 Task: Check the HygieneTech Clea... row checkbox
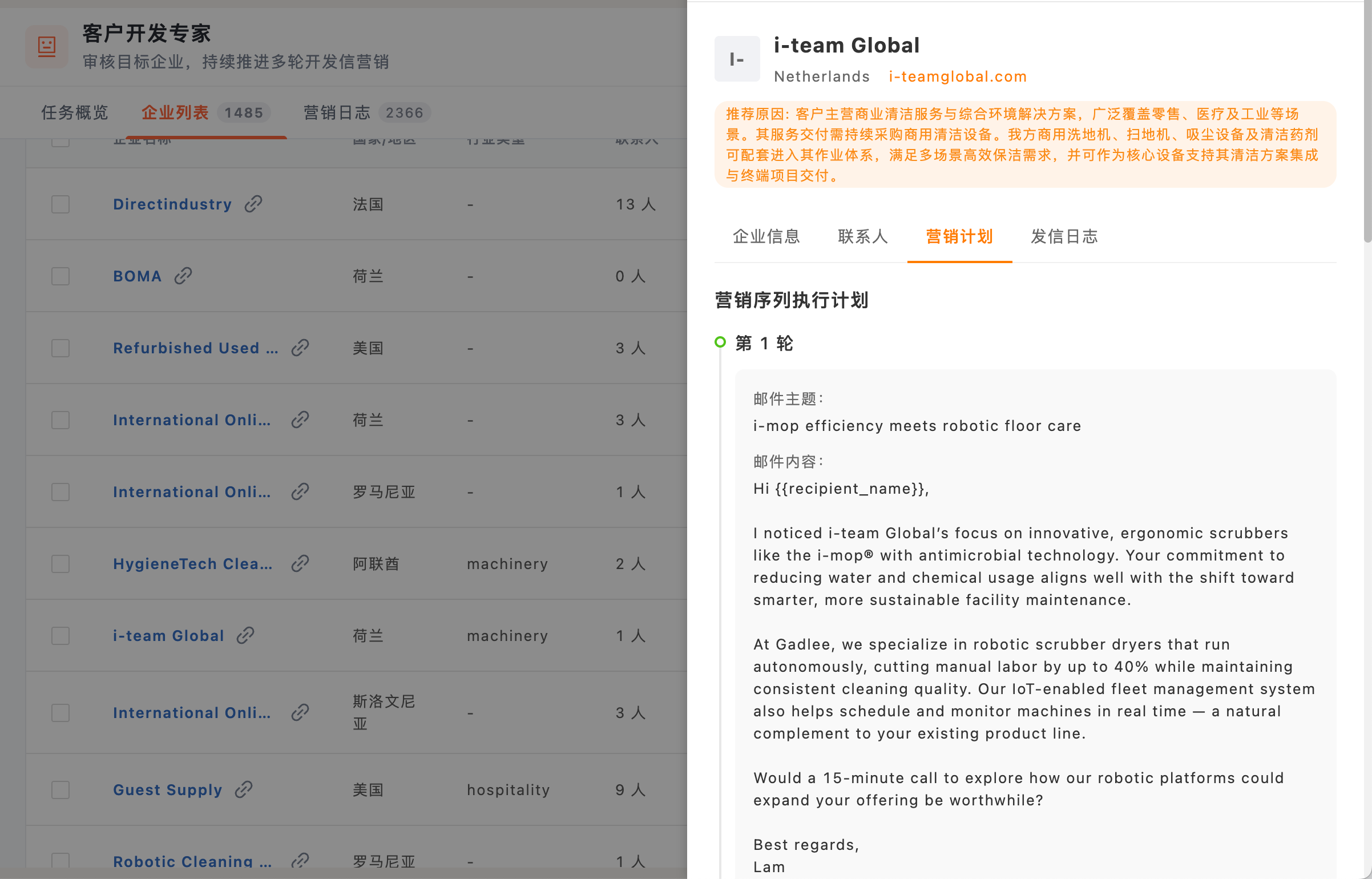coord(60,564)
